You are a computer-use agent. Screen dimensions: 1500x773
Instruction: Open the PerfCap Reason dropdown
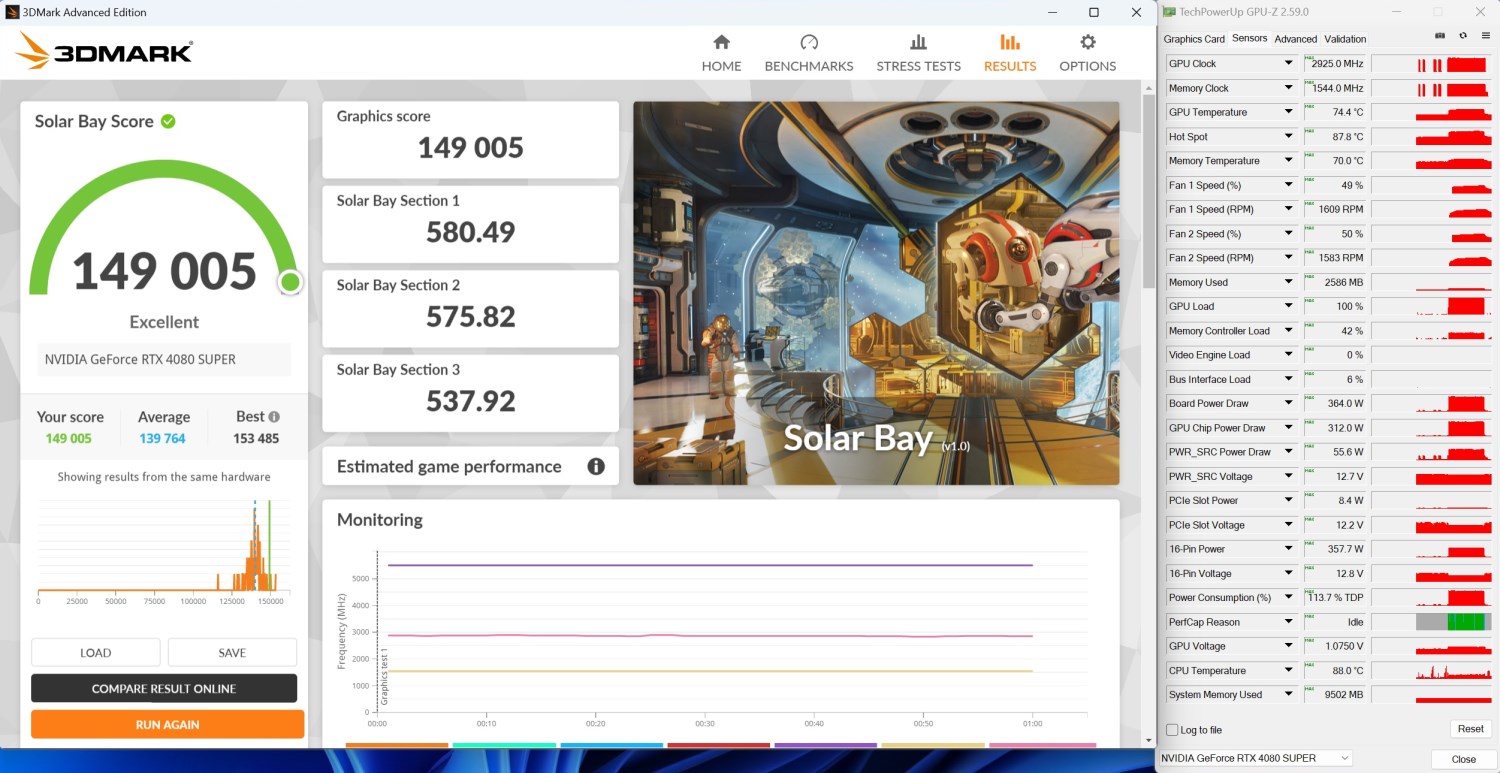coord(1289,622)
